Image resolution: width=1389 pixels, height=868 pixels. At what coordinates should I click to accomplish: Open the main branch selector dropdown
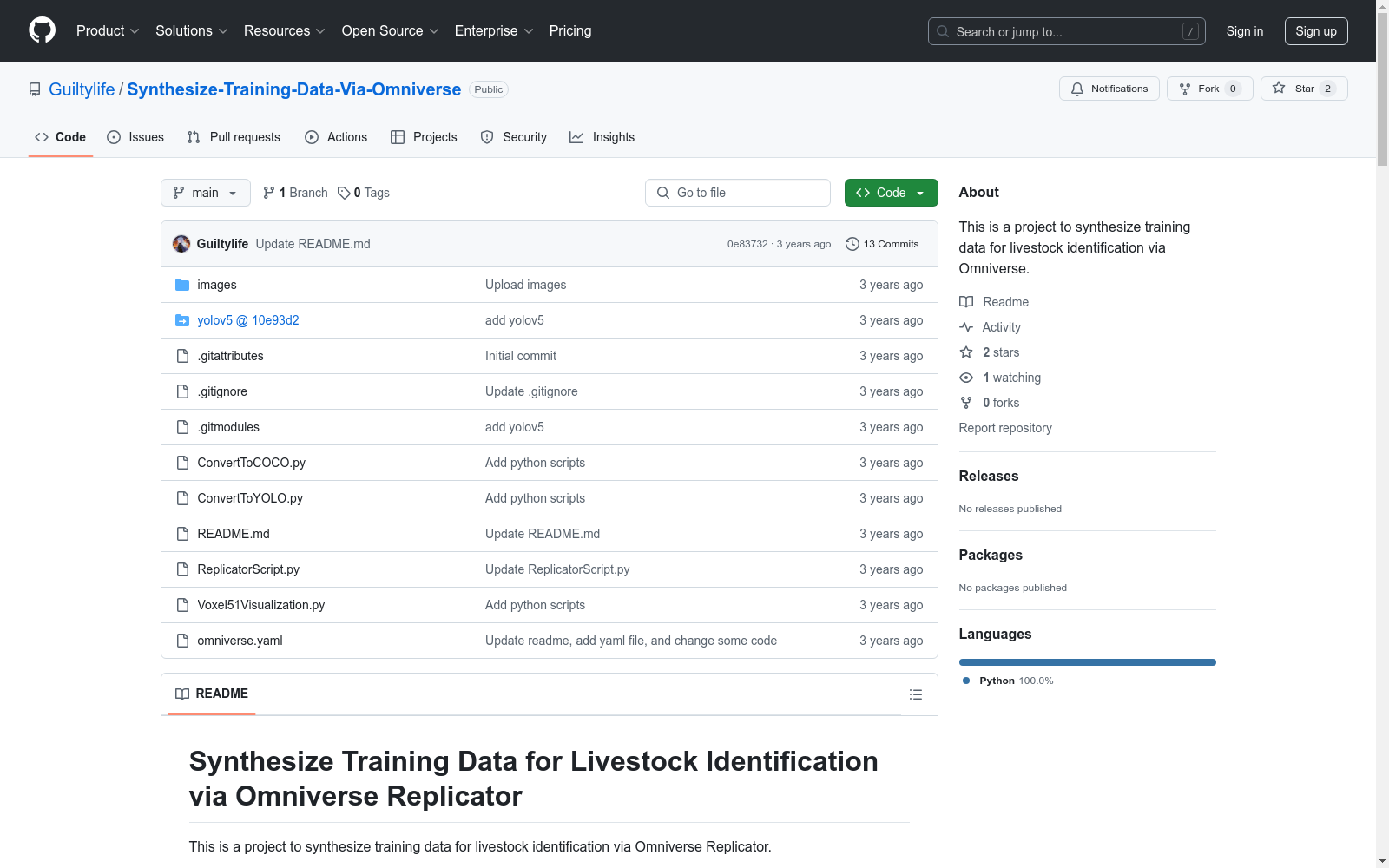(x=206, y=193)
